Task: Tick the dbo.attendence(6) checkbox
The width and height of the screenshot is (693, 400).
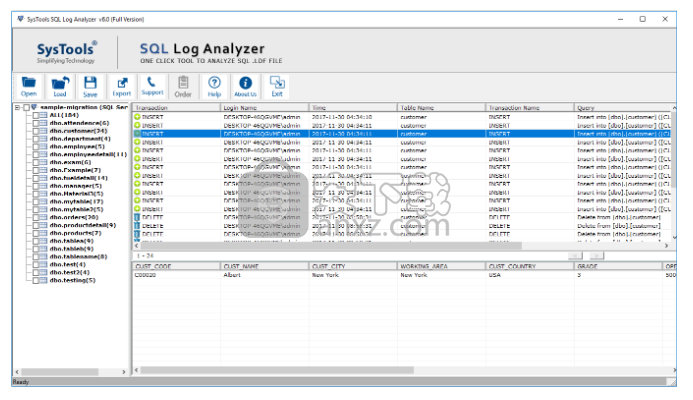Action: [x=36, y=123]
